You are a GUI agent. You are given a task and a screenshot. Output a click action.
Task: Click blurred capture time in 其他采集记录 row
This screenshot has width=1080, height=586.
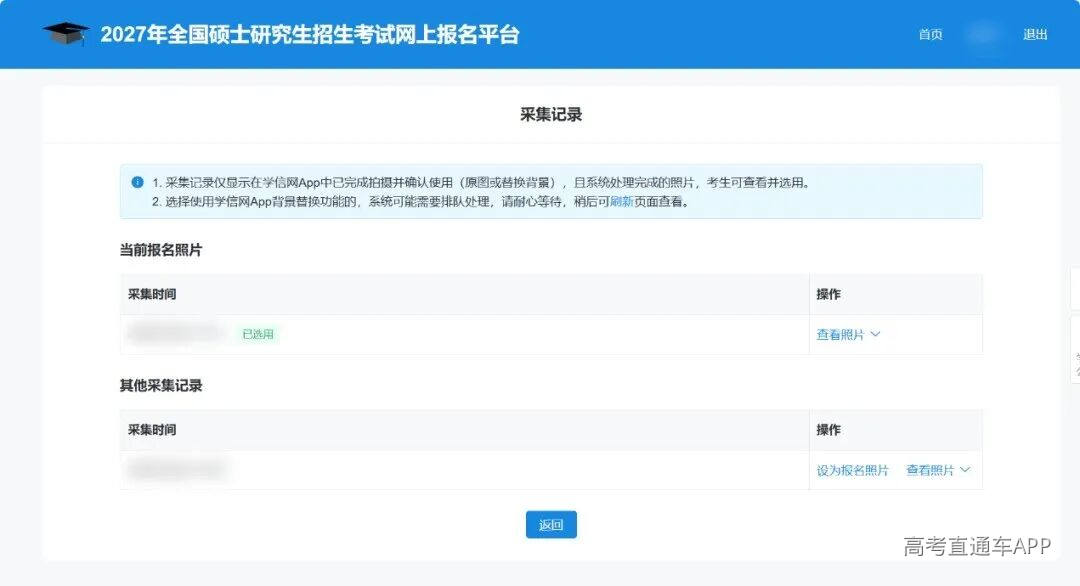pos(177,470)
